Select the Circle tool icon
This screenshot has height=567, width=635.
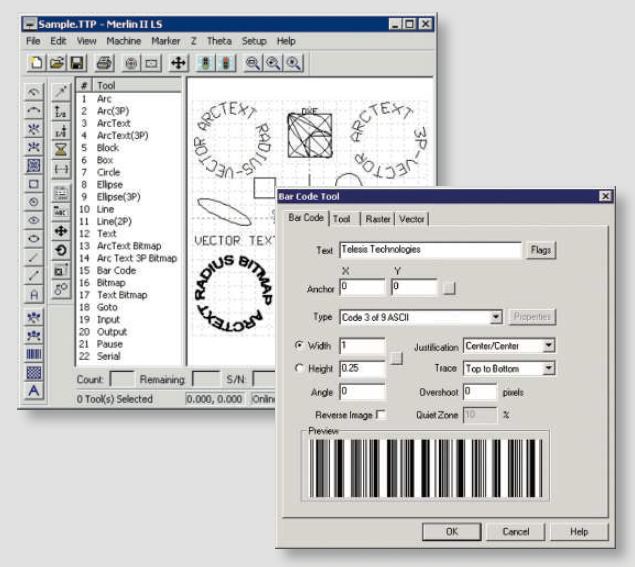click(x=34, y=201)
